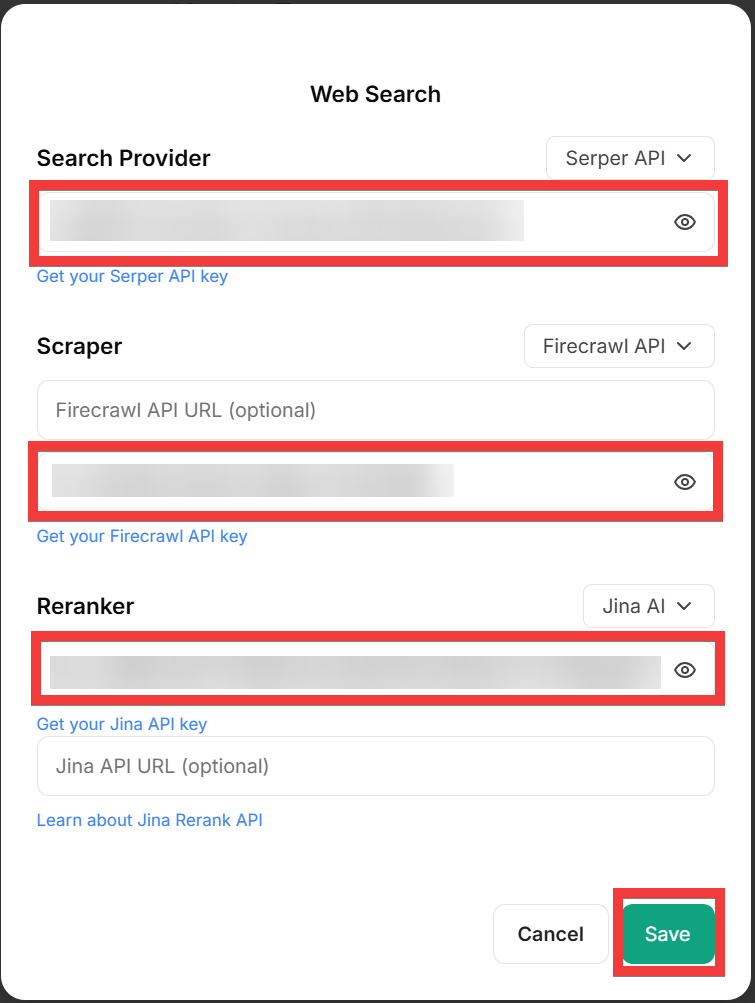Click the chevron arrow beside Serper API
Image resolution: width=755 pixels, height=1003 pixels.
click(x=685, y=158)
